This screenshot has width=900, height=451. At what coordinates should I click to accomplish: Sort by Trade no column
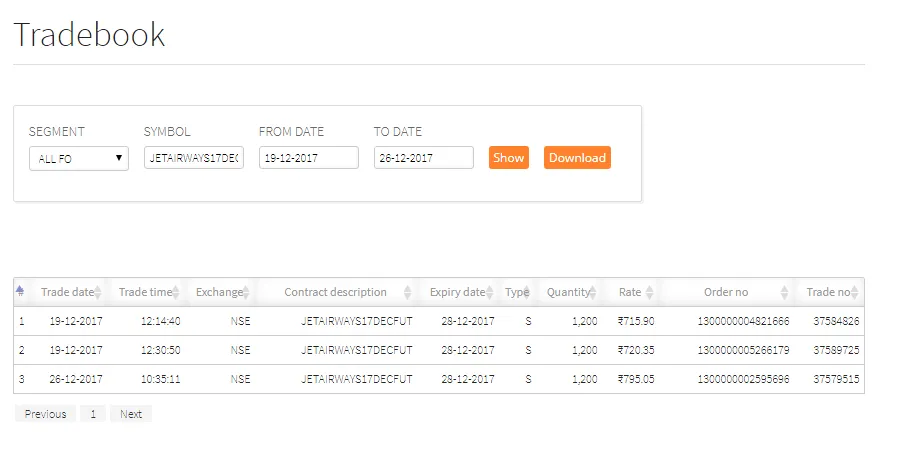click(828, 292)
